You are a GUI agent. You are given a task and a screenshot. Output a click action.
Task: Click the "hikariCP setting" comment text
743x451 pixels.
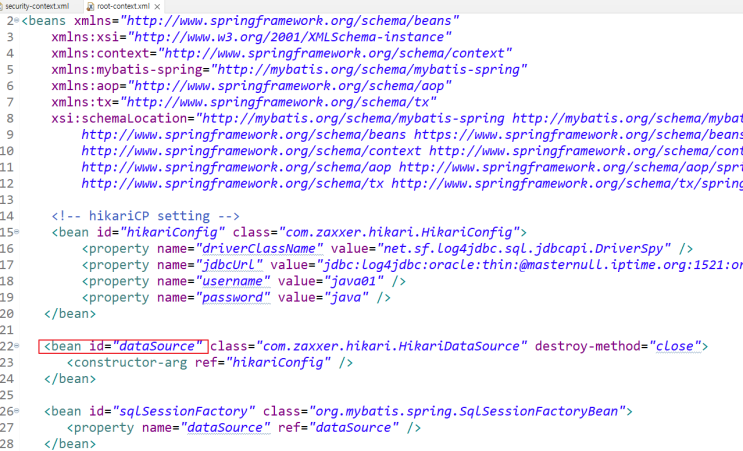pyautogui.click(x=149, y=216)
